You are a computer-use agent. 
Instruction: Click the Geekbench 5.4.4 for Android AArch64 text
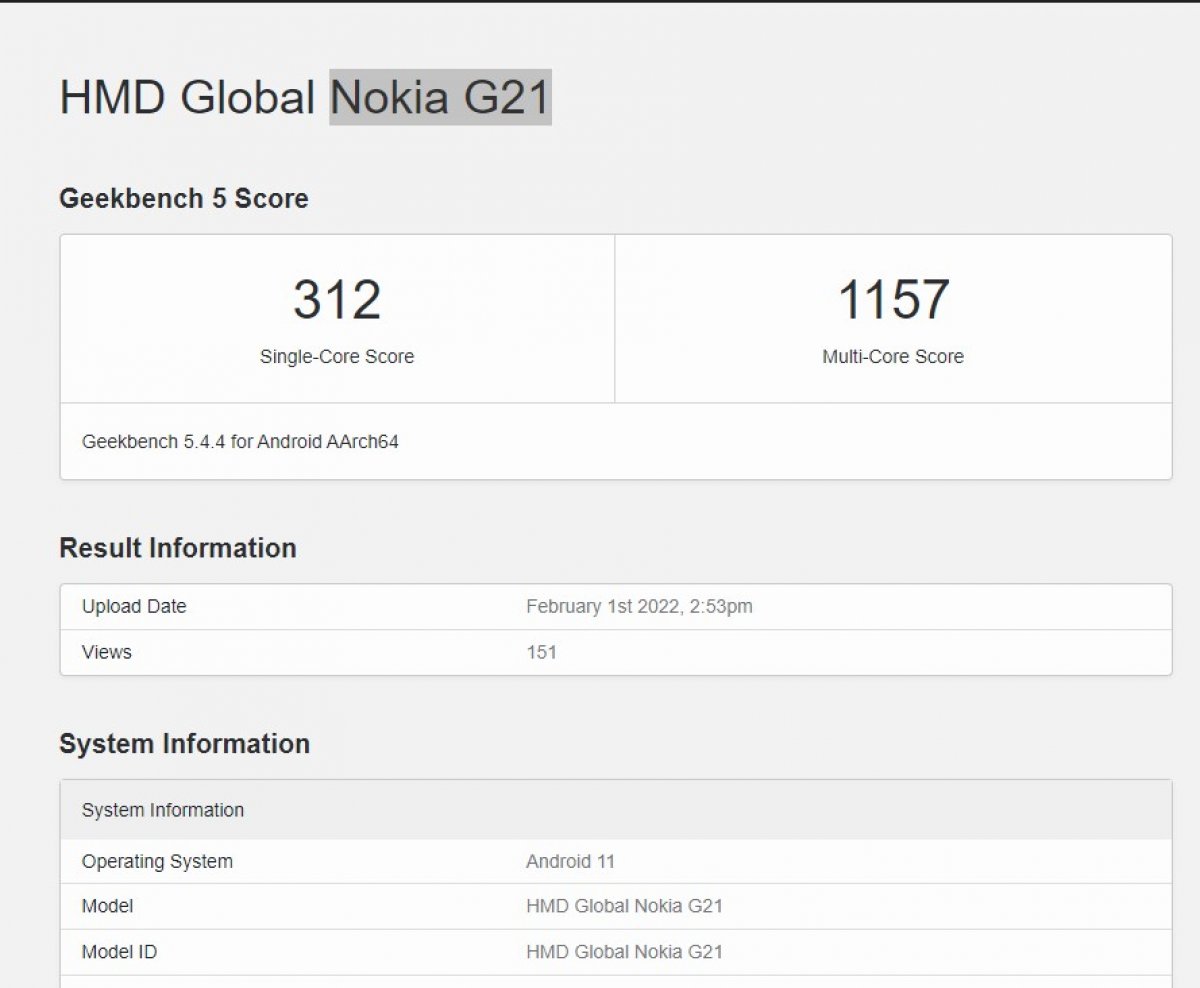[238, 441]
